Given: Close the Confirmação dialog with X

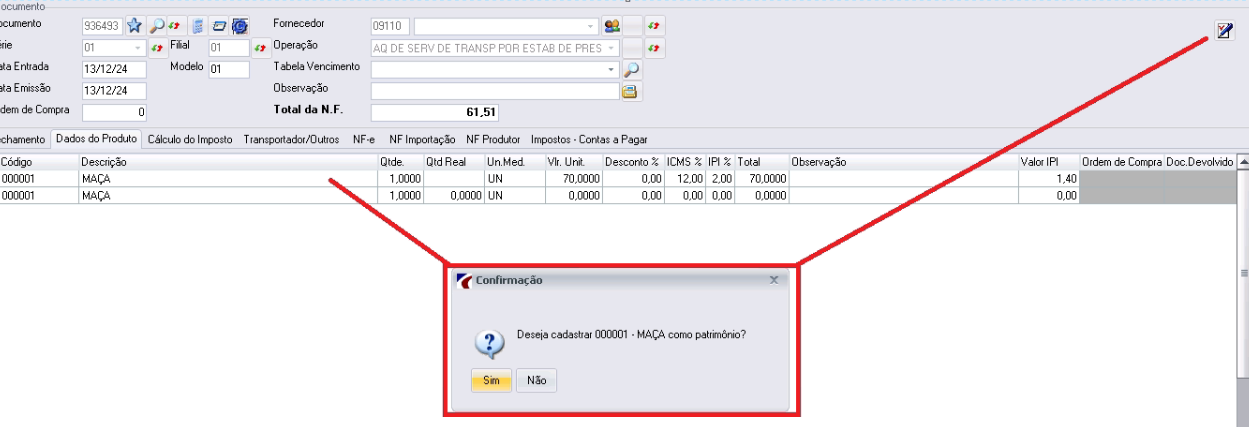Looking at the screenshot, I should pyautogui.click(x=773, y=280).
